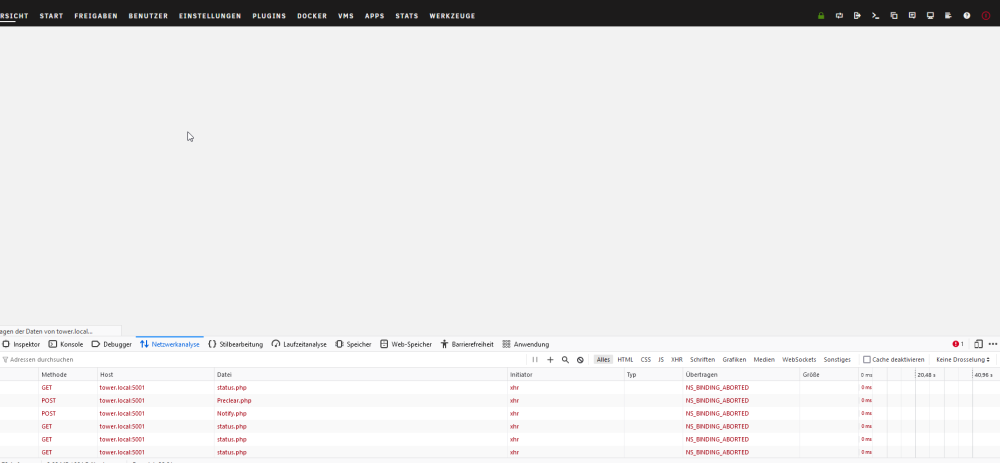Click the green lock icon in Unraid header
1000x463 pixels.
[821, 16]
